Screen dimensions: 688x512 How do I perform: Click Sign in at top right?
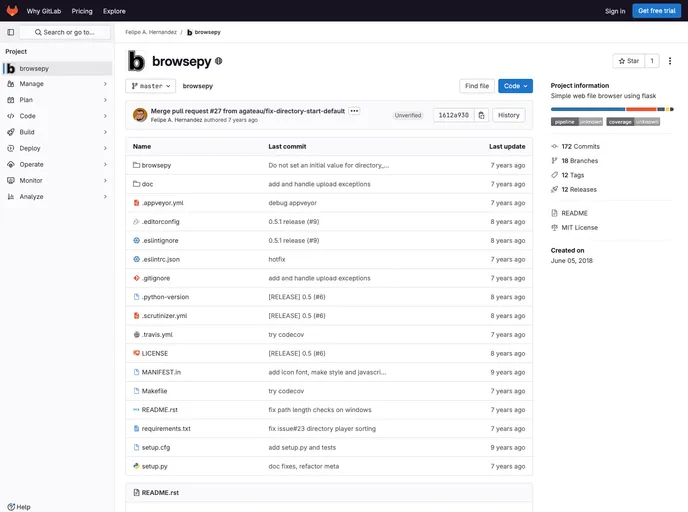(x=615, y=11)
